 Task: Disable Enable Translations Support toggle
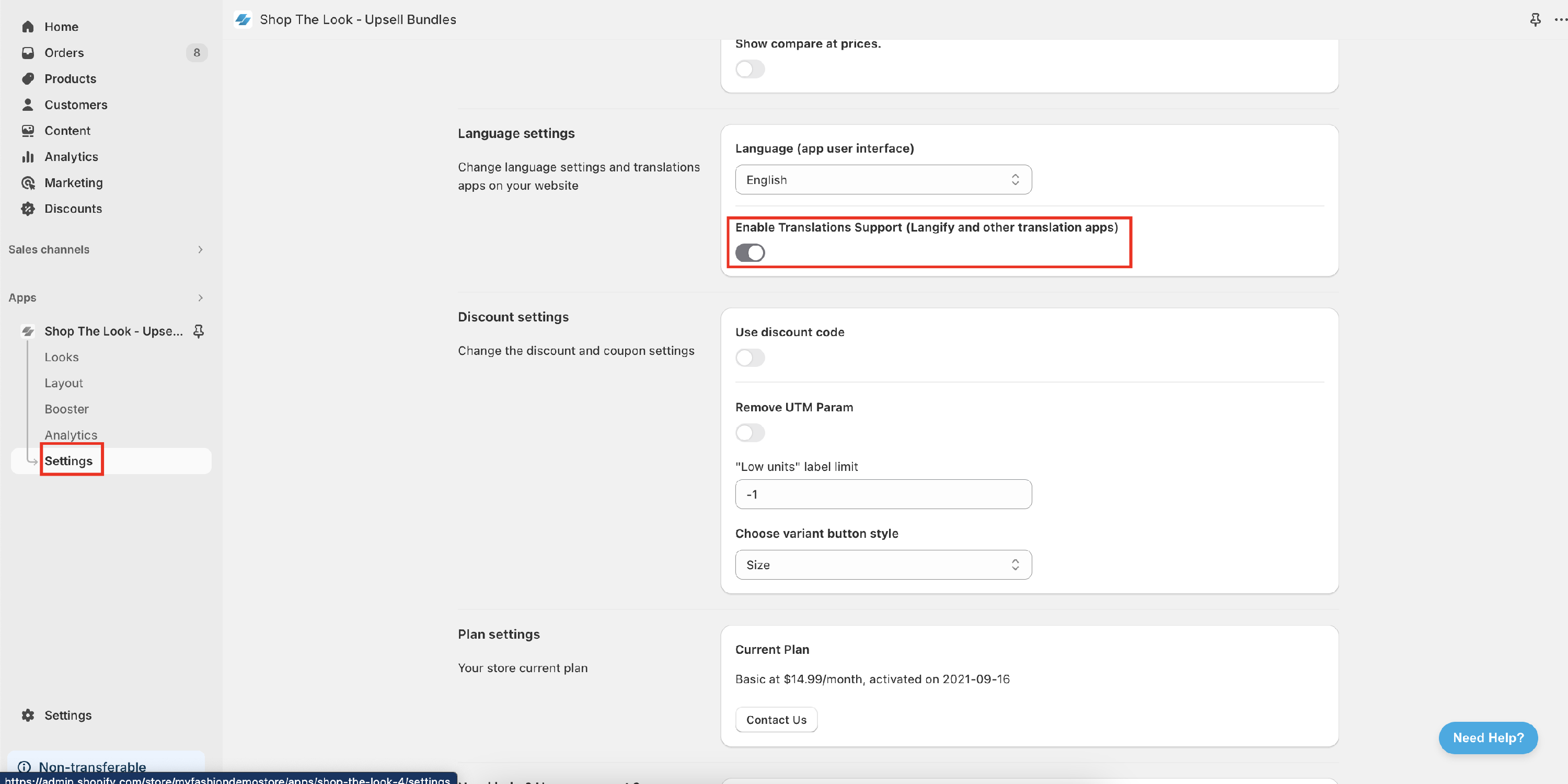750,252
